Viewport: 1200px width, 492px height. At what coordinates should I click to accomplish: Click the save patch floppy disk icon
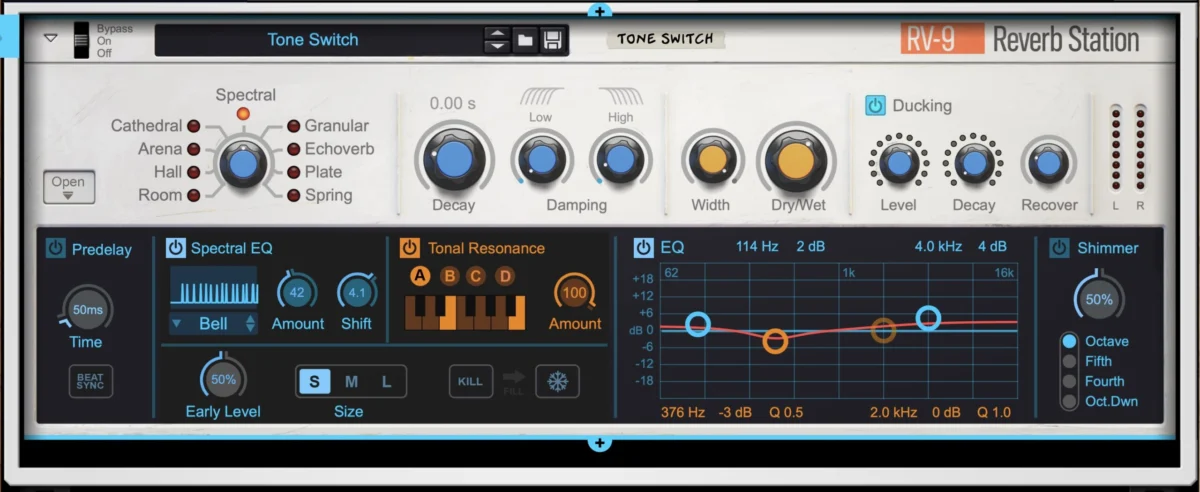point(552,40)
